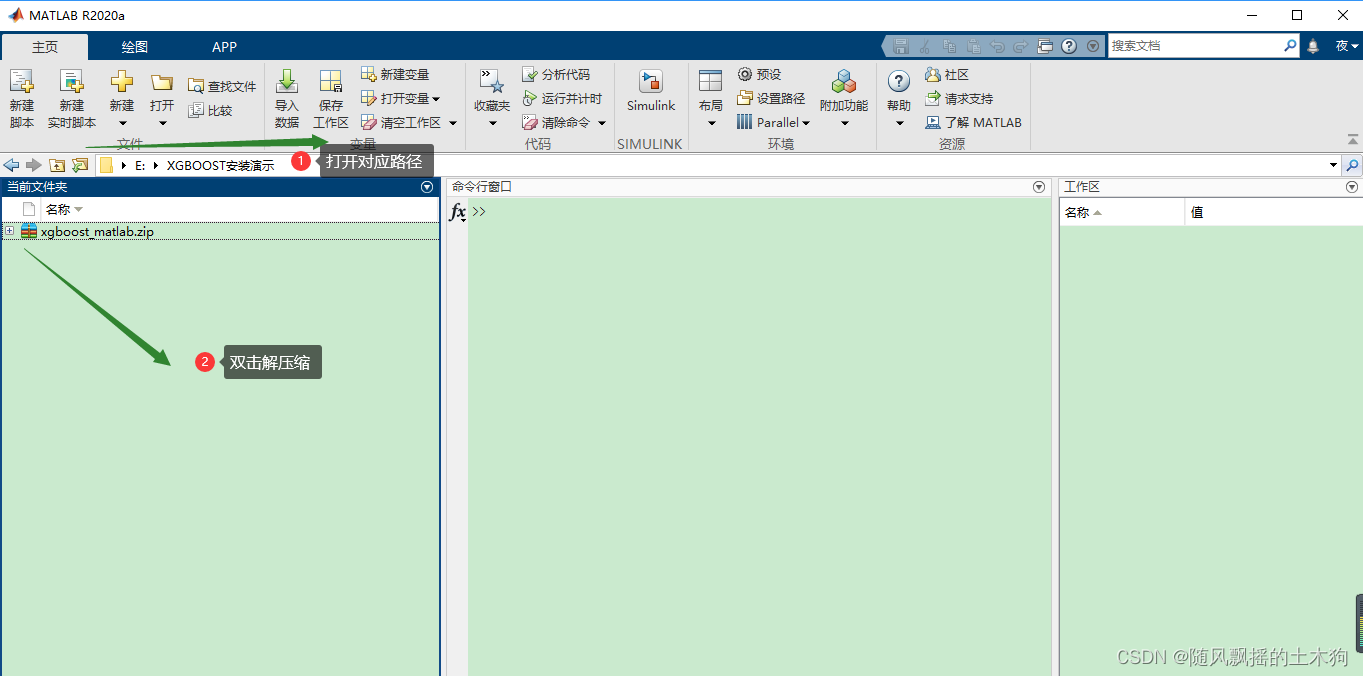Launch Simulink from the ribbon
The height and width of the screenshot is (676, 1363).
point(651,91)
